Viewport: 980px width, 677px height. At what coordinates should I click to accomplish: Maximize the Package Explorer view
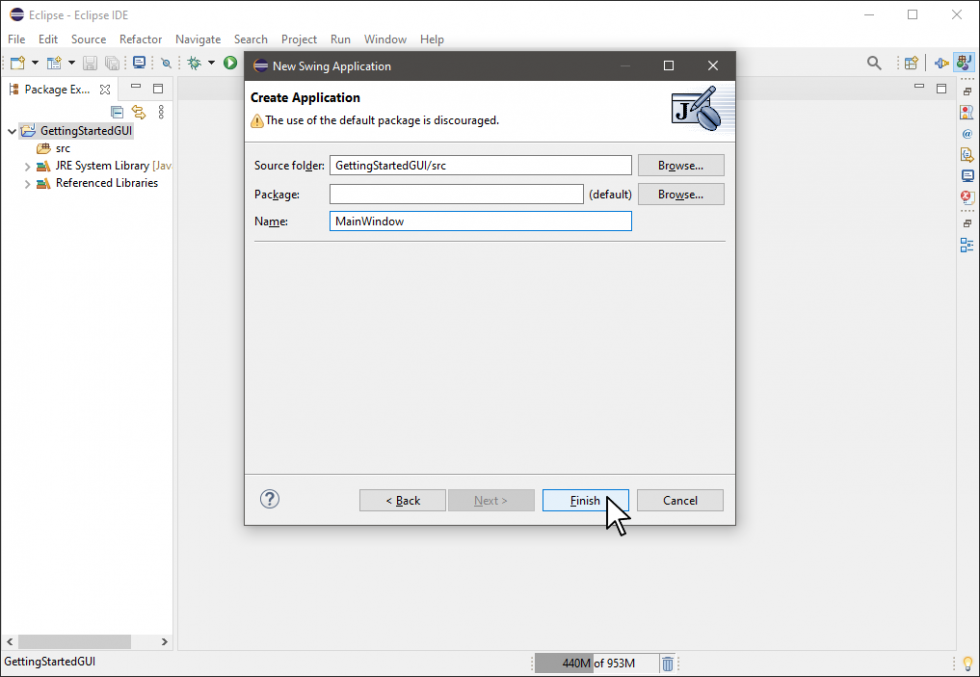[x=158, y=89]
